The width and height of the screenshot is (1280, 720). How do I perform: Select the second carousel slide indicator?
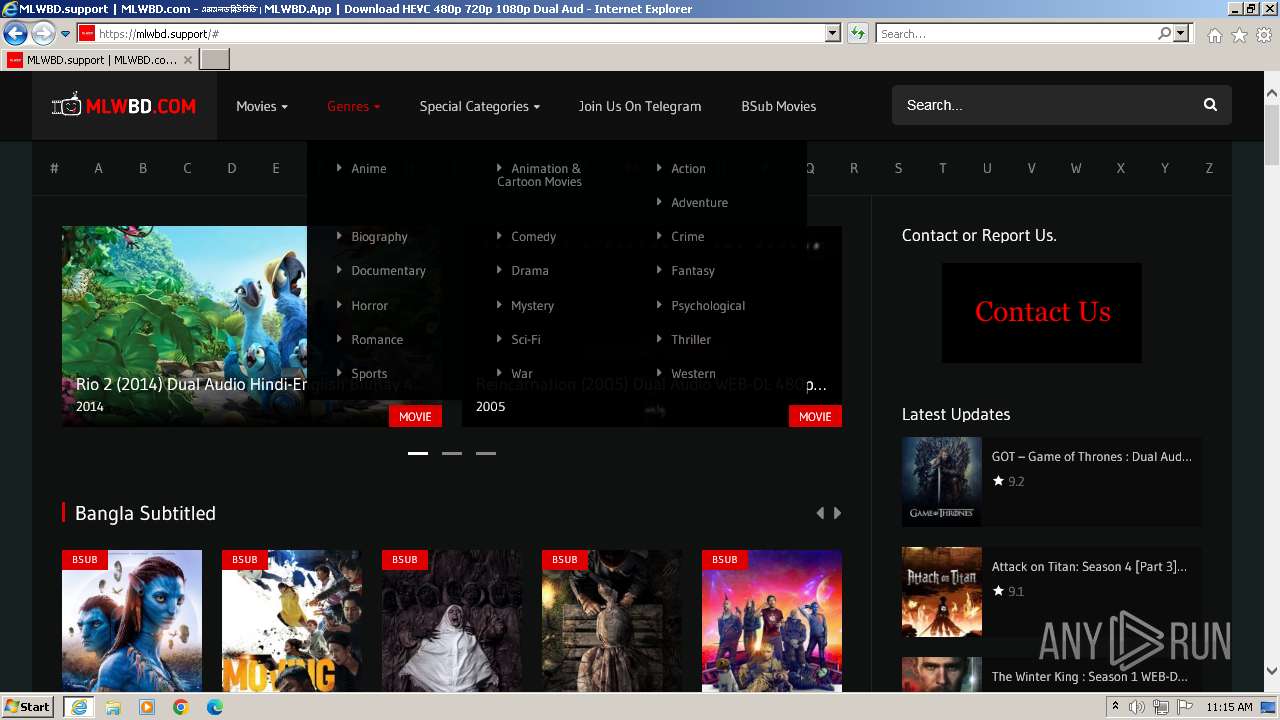click(452, 453)
